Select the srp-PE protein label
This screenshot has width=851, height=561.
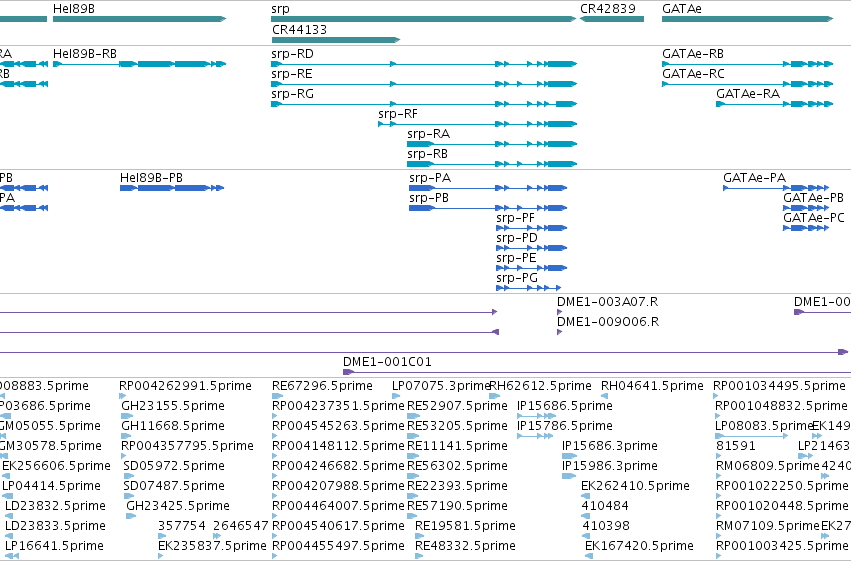point(516,258)
